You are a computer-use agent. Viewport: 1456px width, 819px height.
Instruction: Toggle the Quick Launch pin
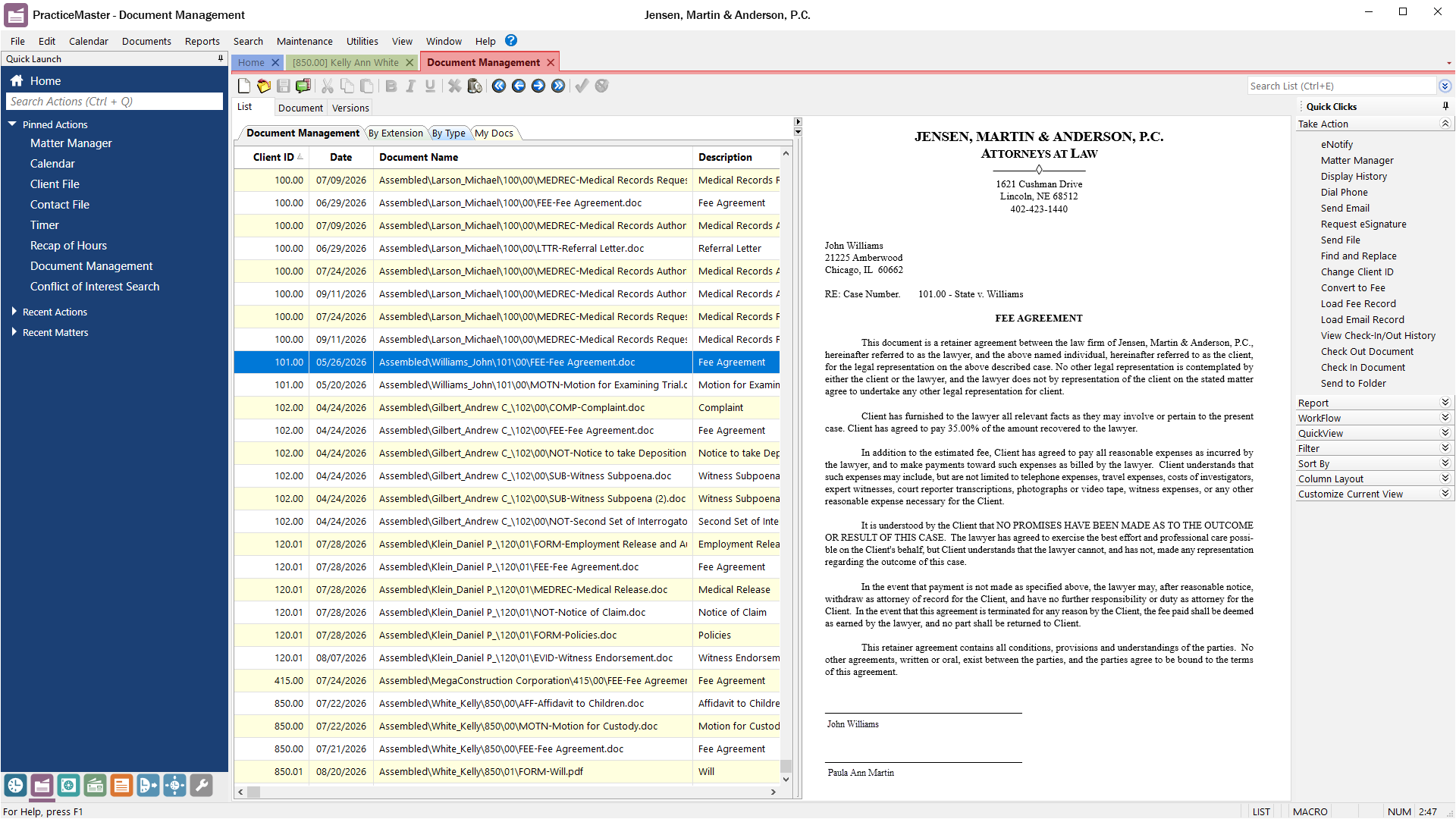pos(221,58)
